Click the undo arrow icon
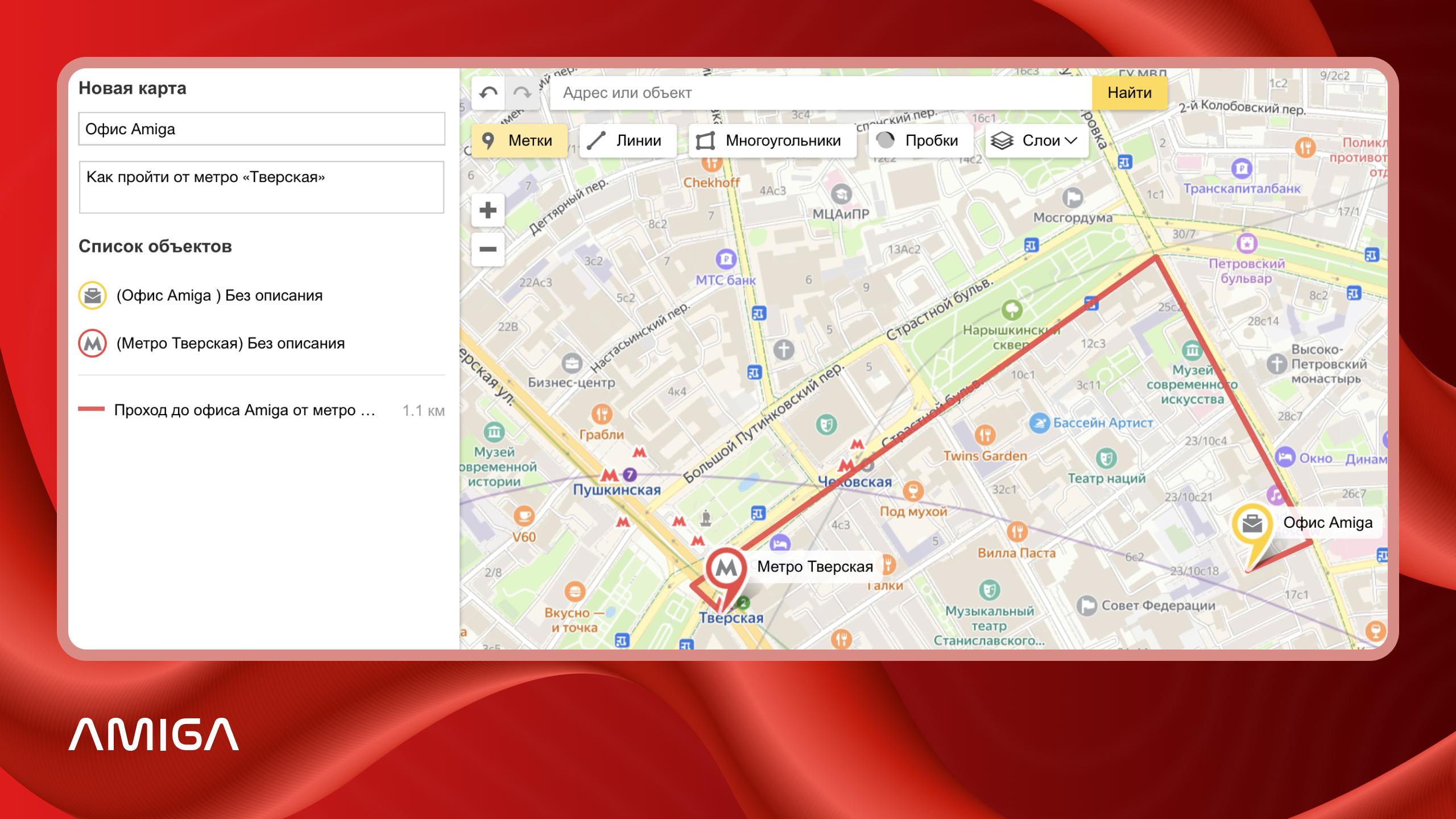Image resolution: width=1456 pixels, height=819 pixels. (x=488, y=93)
